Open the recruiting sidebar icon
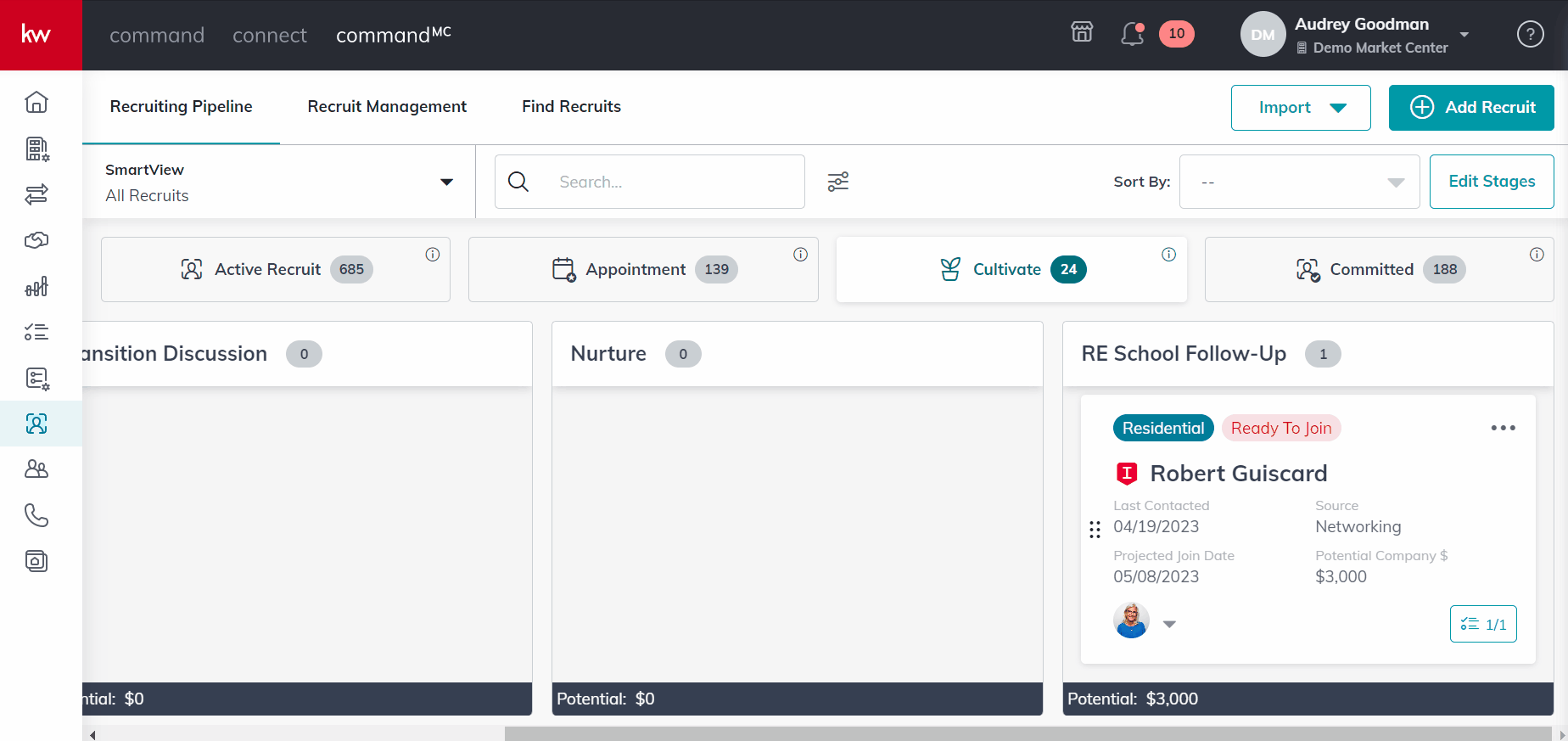Viewport: 1568px width, 741px height. tap(36, 424)
